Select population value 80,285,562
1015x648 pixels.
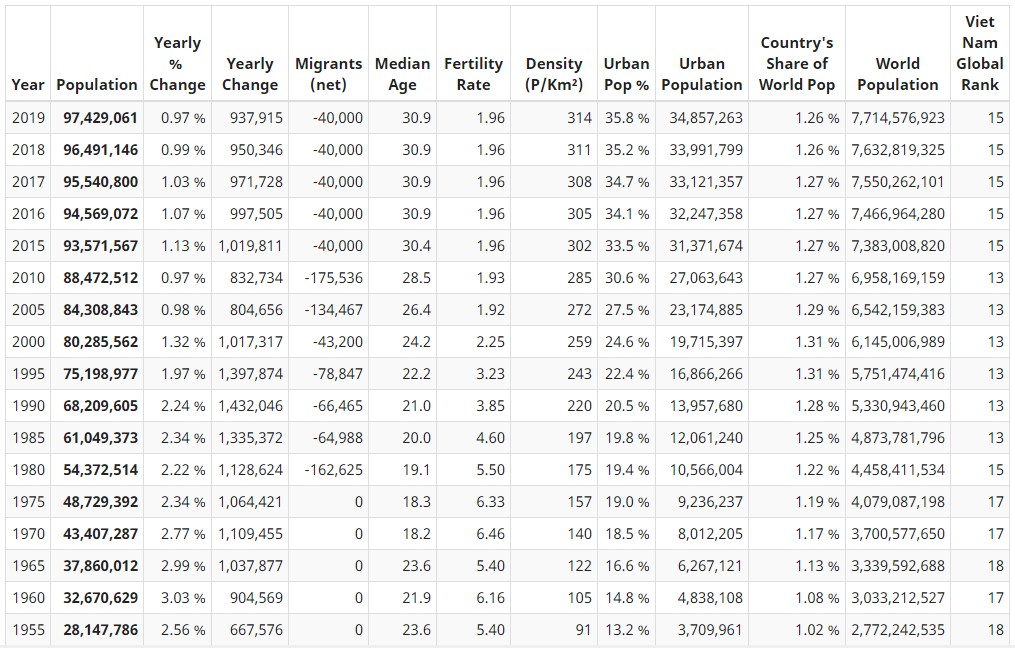pyautogui.click(x=100, y=342)
